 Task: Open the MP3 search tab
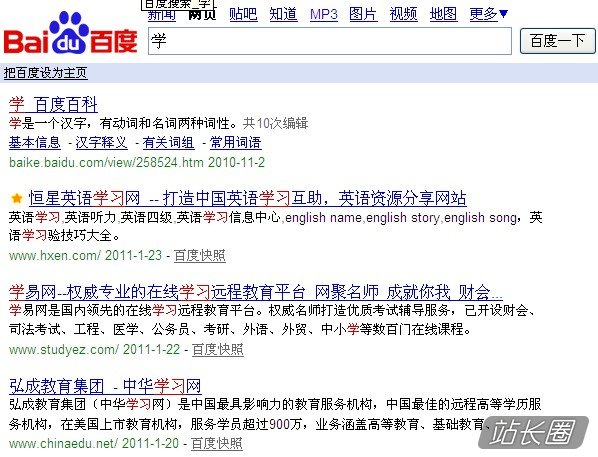pyautogui.click(x=323, y=14)
